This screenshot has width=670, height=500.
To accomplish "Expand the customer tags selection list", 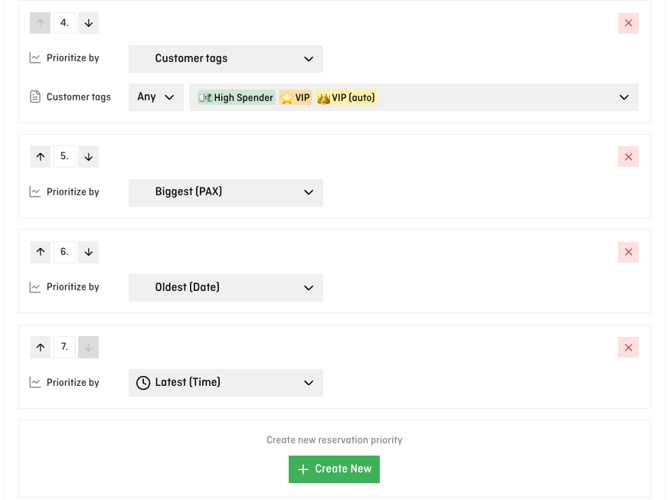I will pos(623,97).
